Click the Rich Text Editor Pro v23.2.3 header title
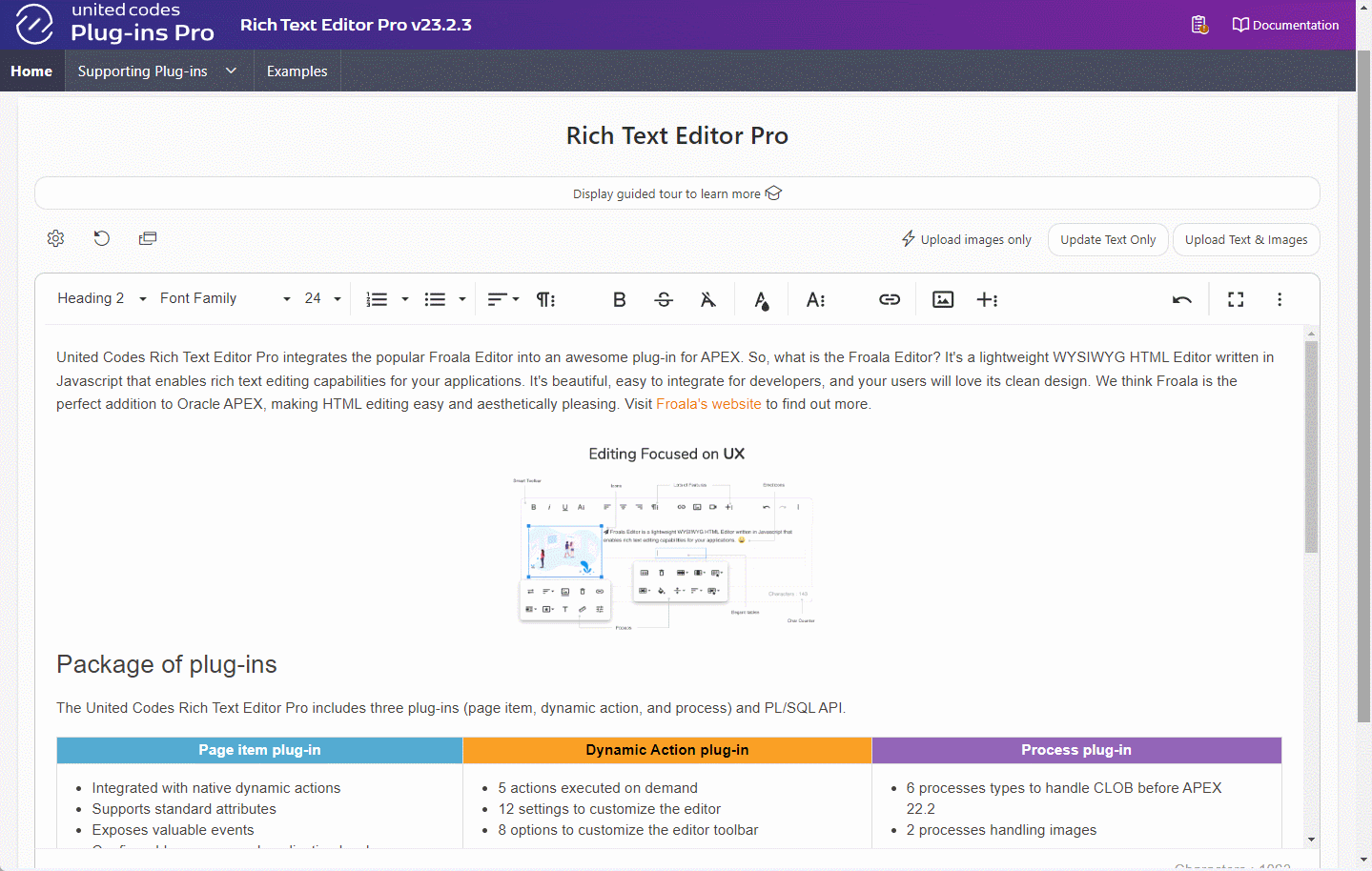The height and width of the screenshot is (871, 1372). pos(356,25)
